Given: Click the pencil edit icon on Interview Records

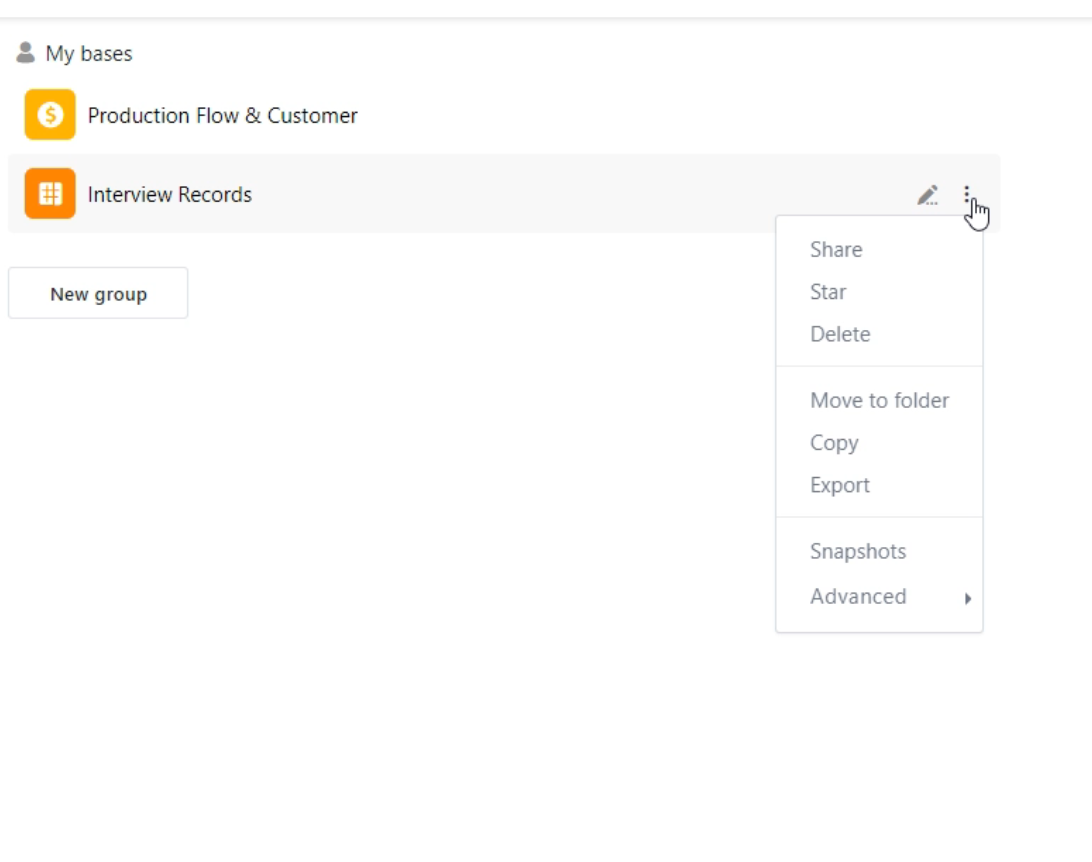Looking at the screenshot, I should point(928,195).
